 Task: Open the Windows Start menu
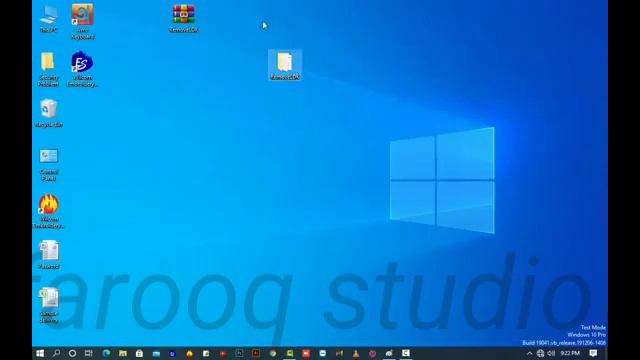[40, 353]
